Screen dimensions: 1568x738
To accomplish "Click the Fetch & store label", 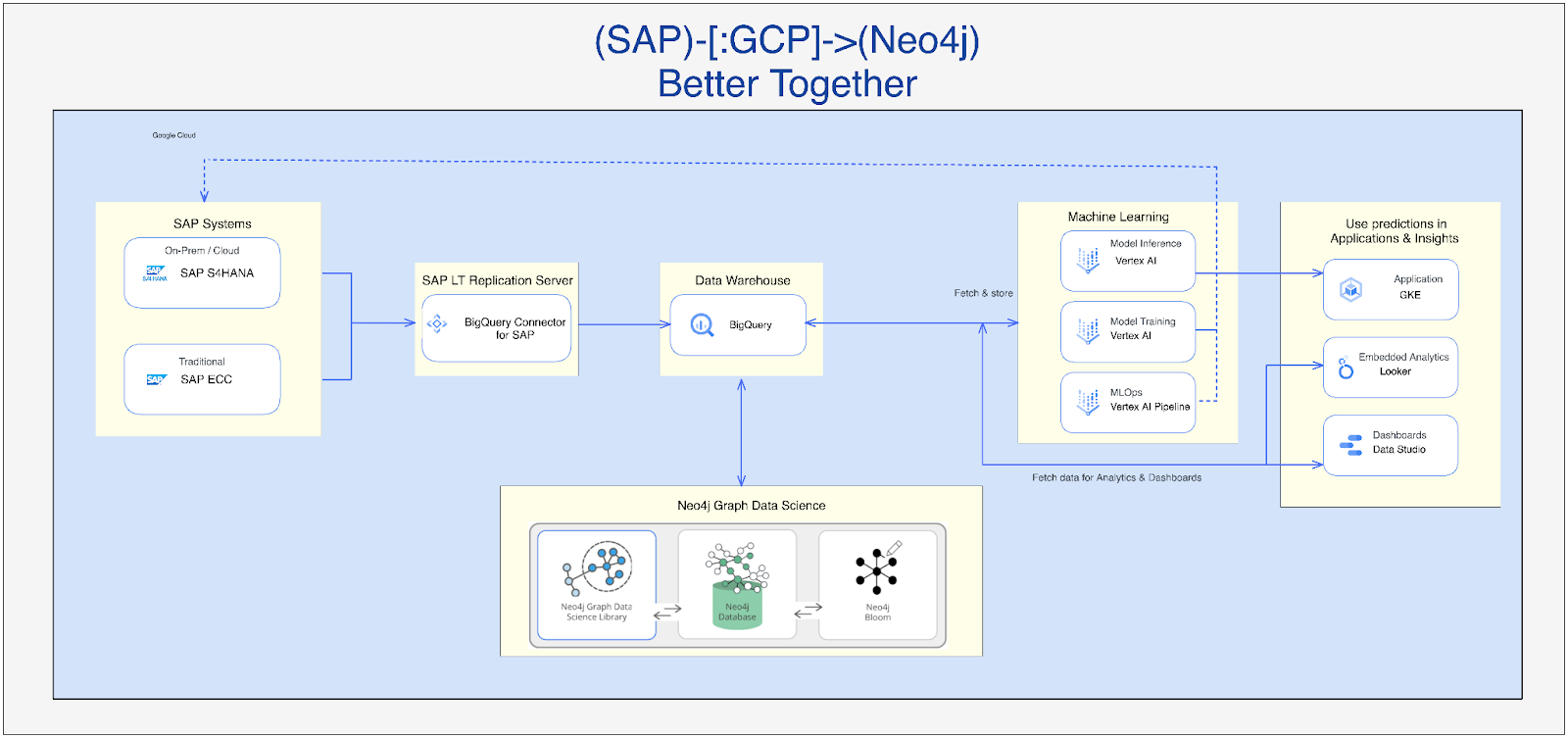I will (984, 293).
